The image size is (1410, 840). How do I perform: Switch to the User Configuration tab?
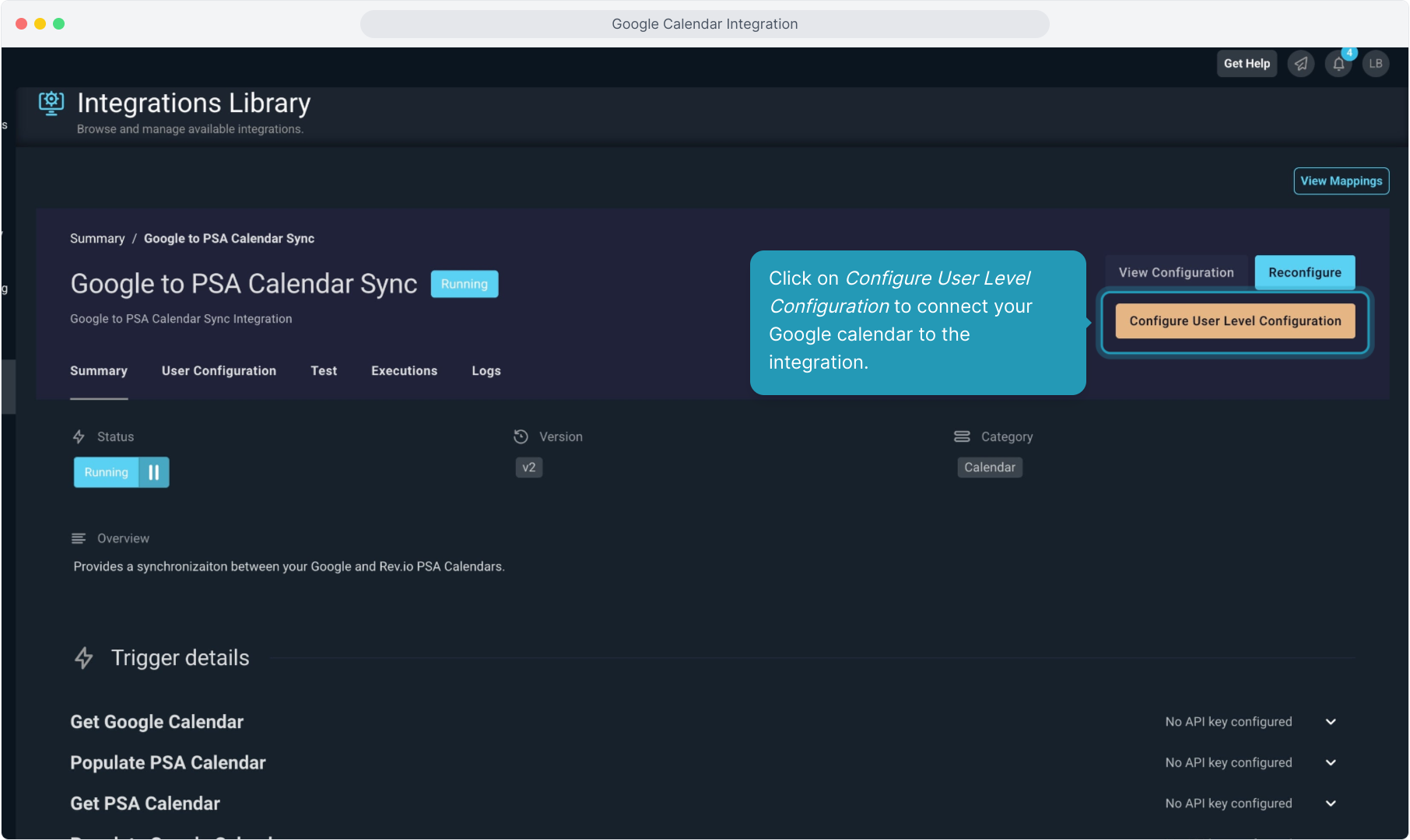pyautogui.click(x=219, y=371)
